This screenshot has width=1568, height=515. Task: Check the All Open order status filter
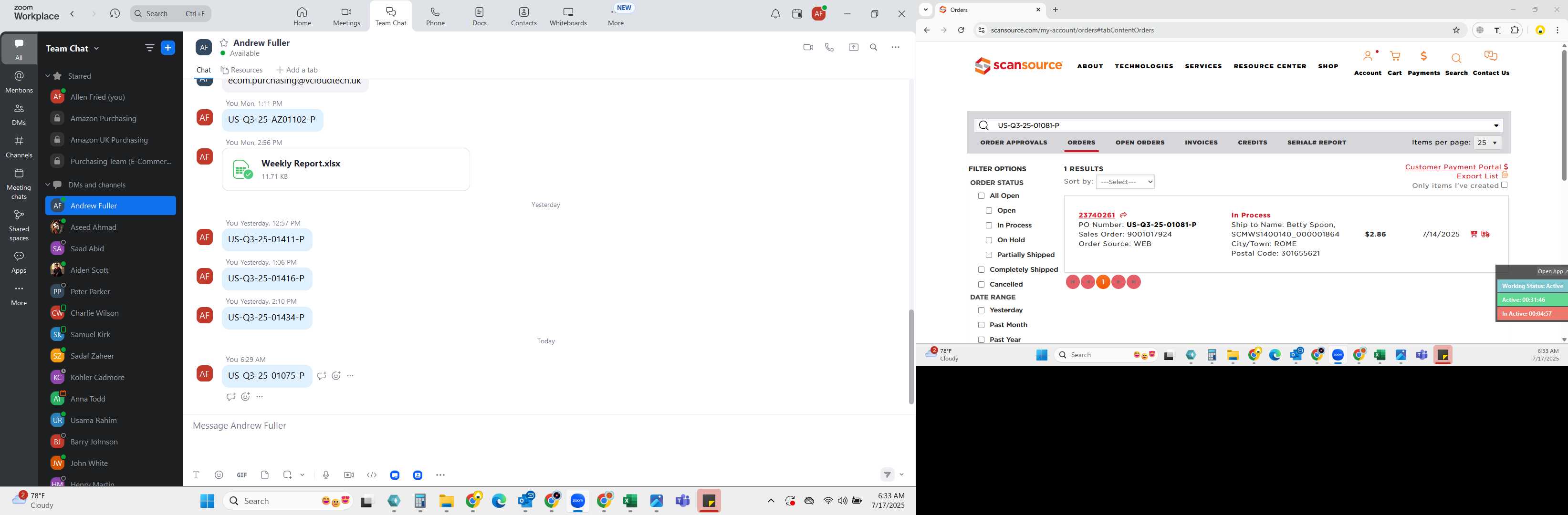[x=981, y=196]
